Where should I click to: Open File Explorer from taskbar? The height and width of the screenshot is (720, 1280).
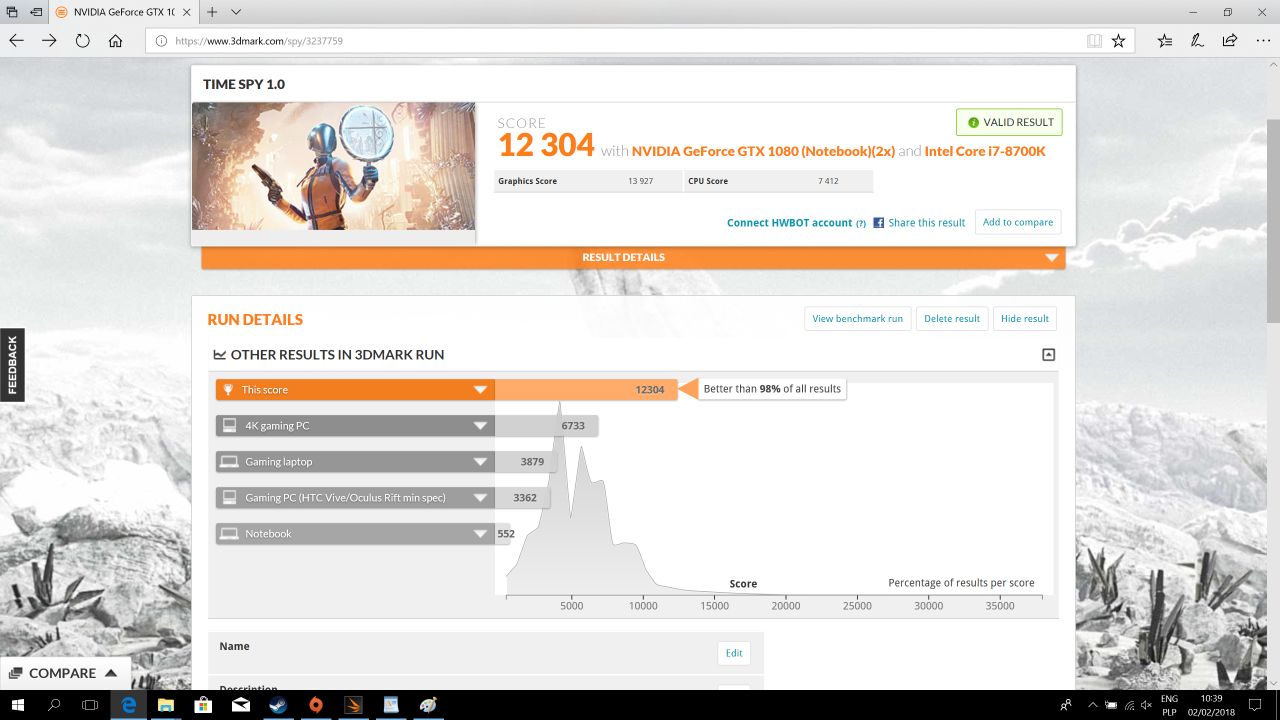click(x=166, y=705)
